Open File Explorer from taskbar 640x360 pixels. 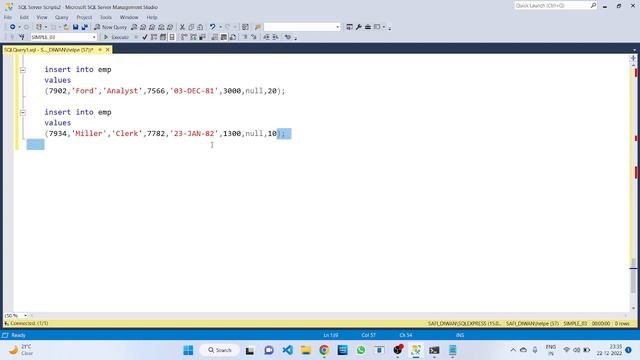(306, 350)
